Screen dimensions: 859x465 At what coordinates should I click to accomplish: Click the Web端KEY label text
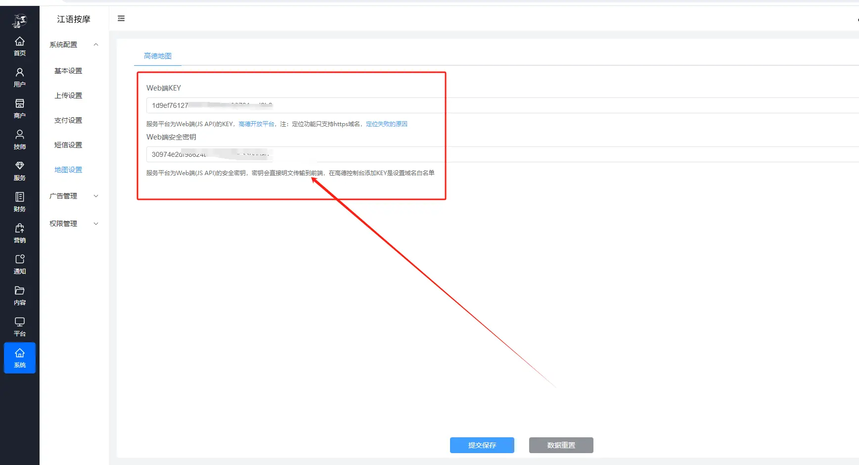[x=163, y=88]
